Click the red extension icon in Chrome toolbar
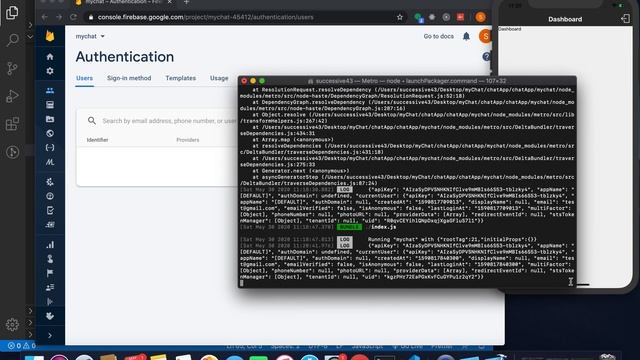The width and height of the screenshot is (640, 360). pos(460,17)
